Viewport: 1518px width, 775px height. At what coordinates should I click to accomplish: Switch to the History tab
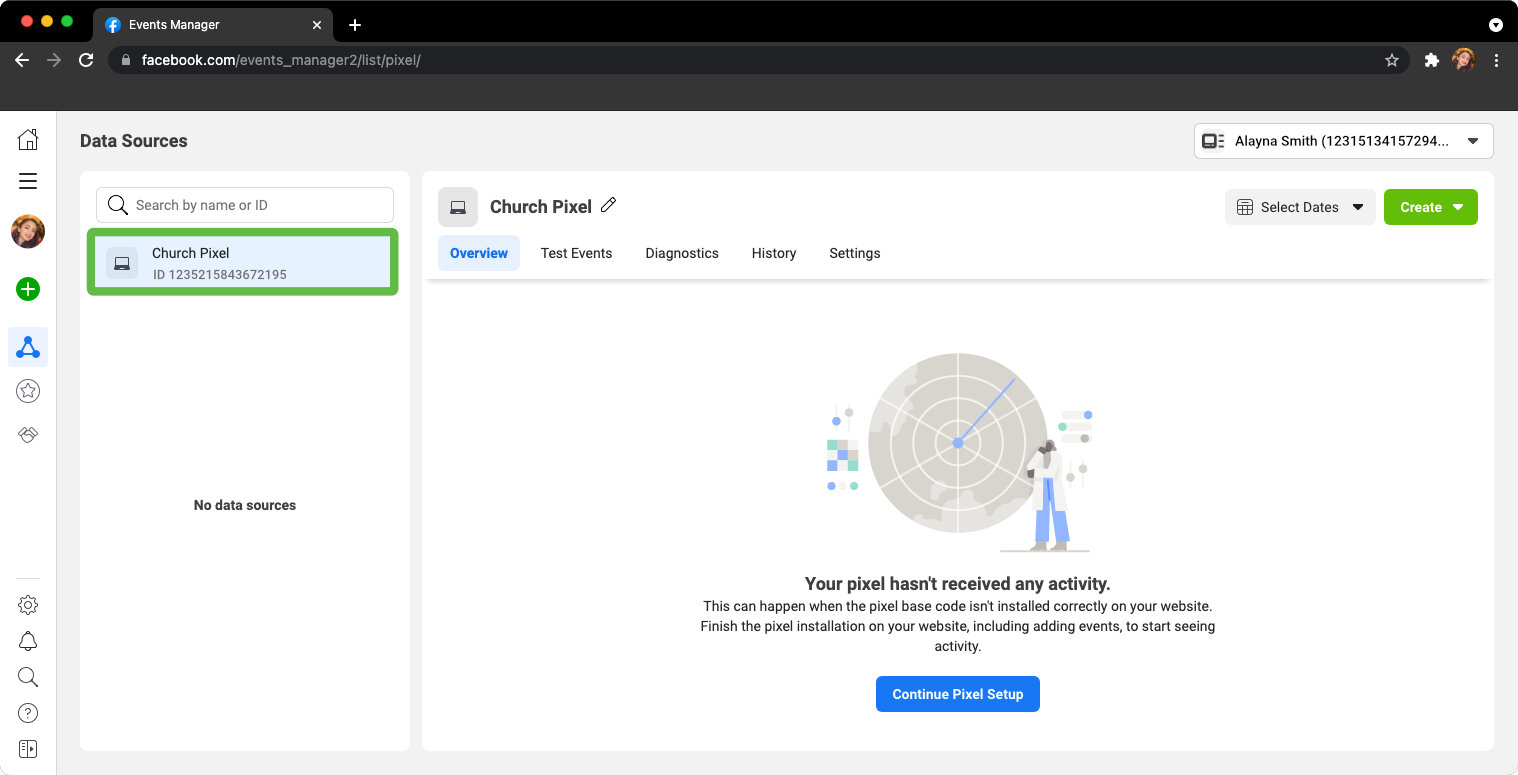(x=774, y=253)
